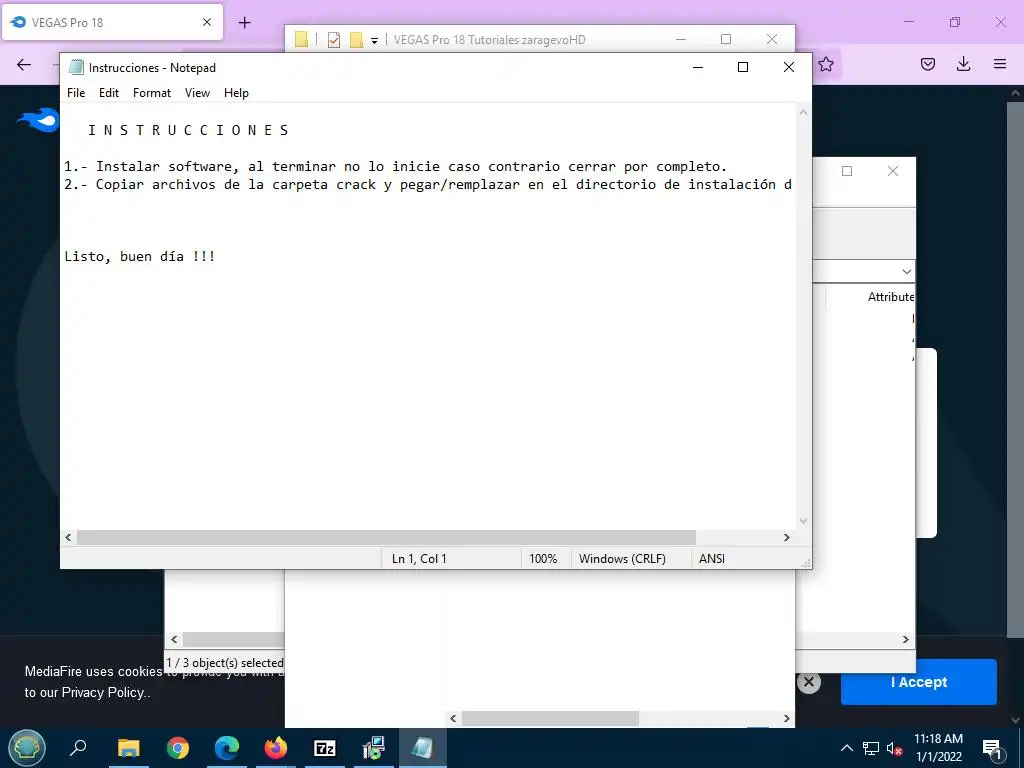The width and height of the screenshot is (1024, 768).
Task: Close the VEGAS Pro 18 browser tab
Action: pos(207,22)
